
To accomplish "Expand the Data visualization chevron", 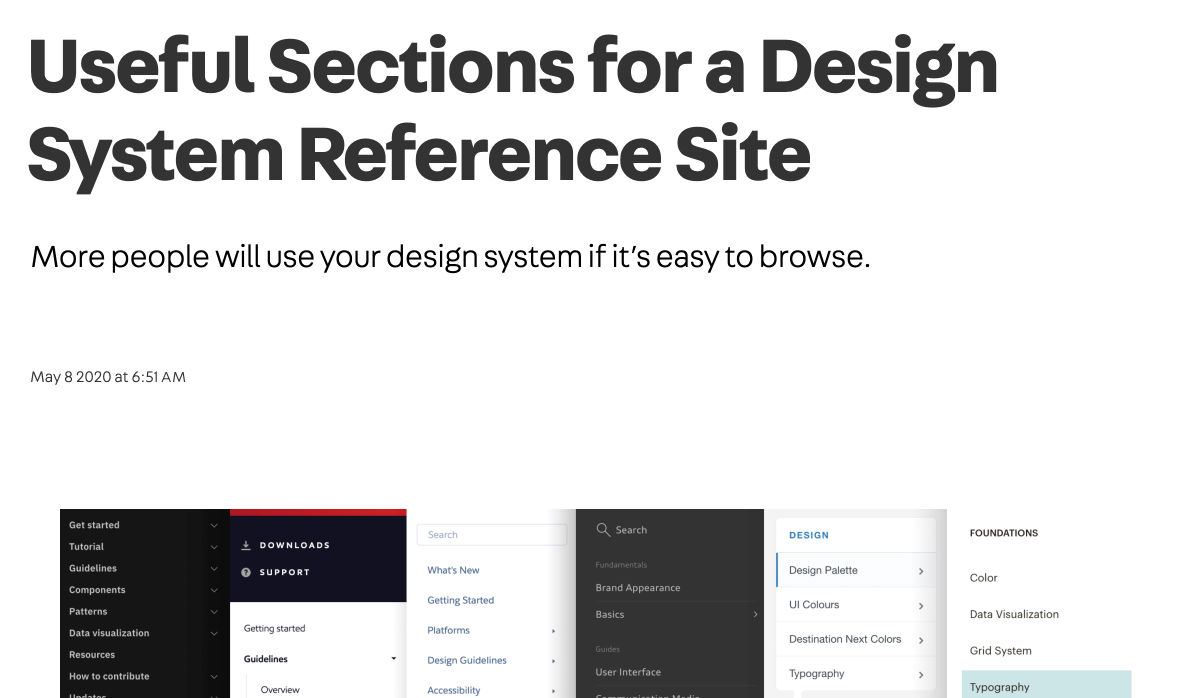I will click(x=214, y=633).
